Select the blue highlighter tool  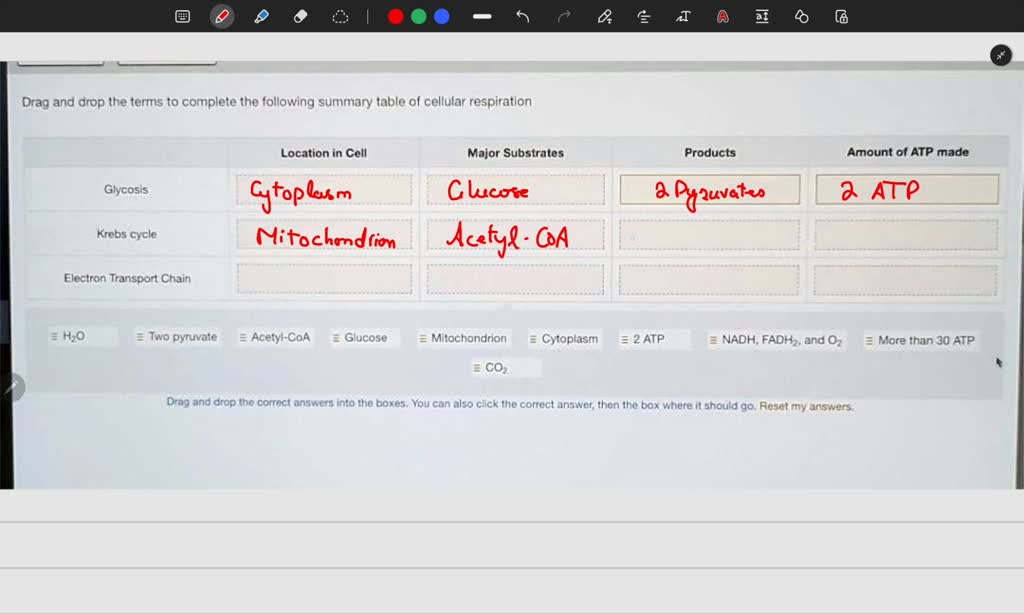pos(261,15)
